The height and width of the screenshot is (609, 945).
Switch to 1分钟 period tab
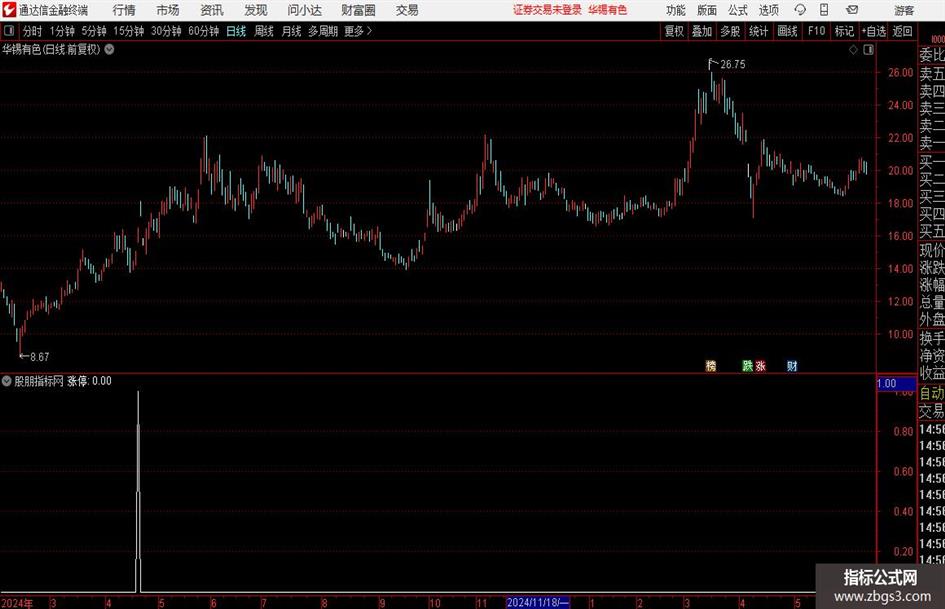(x=62, y=31)
